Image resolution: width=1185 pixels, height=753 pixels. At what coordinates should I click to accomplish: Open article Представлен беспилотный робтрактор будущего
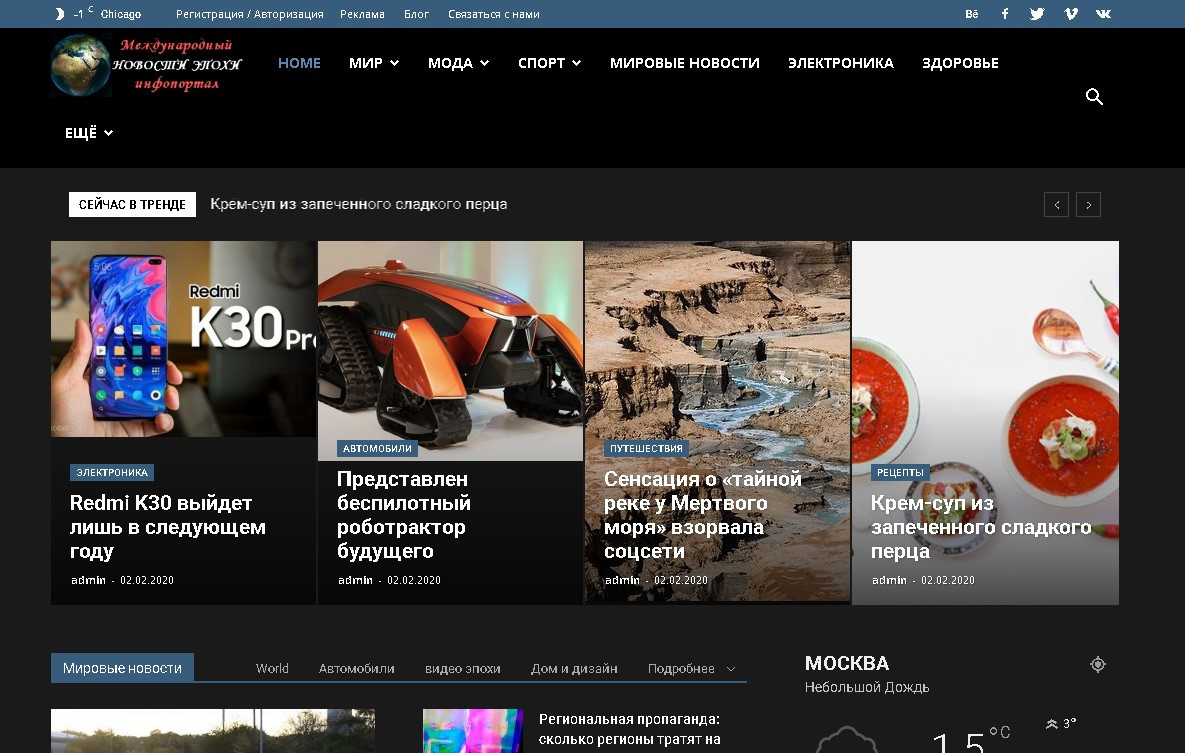pyautogui.click(x=404, y=515)
